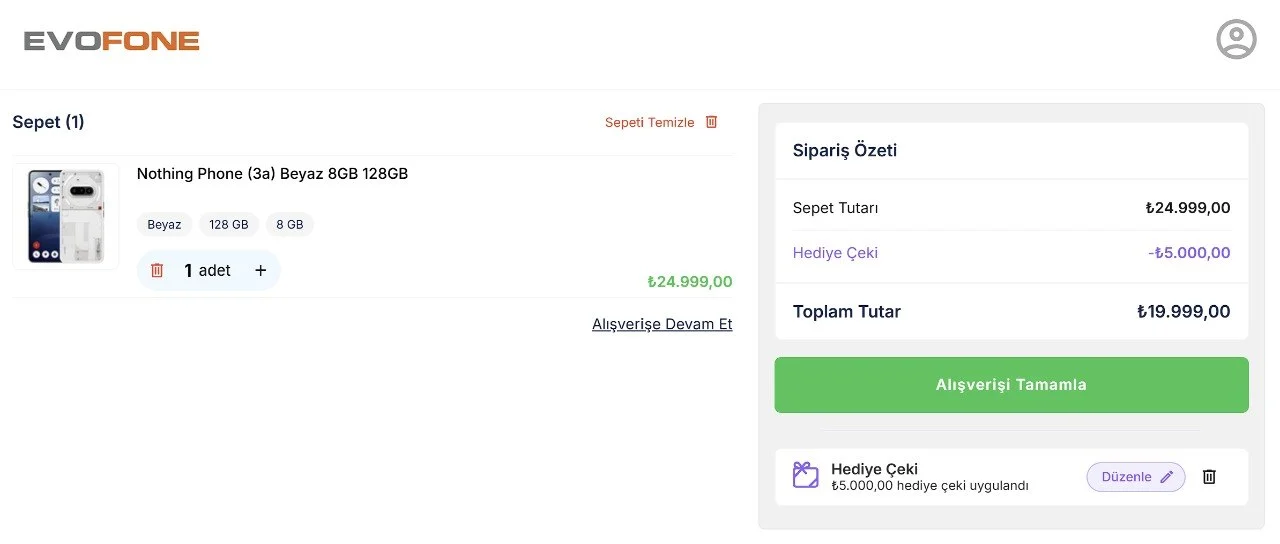Viewport: 1280px width, 544px height.
Task: Open the Nothing Phone (3a) Beyaz product title
Action: pos(272,174)
